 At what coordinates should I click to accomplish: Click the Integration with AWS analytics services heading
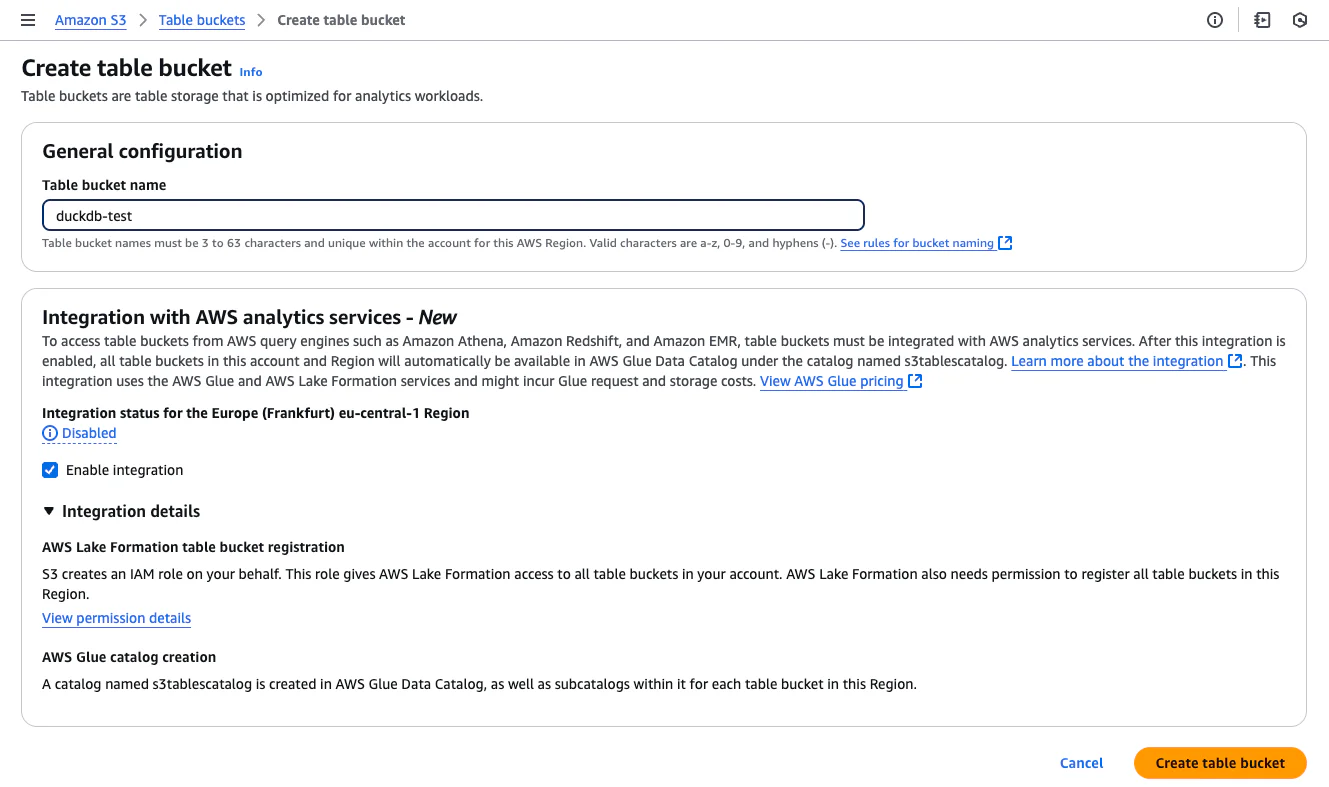(x=249, y=317)
